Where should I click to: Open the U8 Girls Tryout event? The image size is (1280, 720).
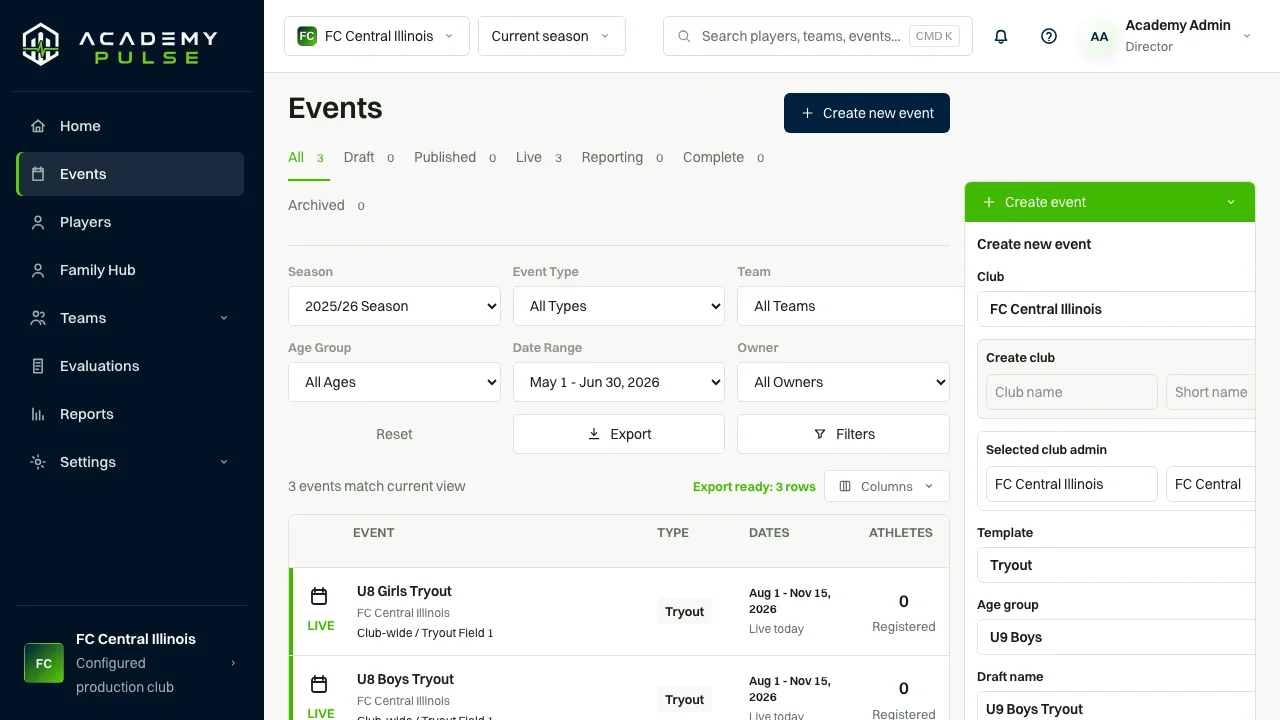(404, 591)
